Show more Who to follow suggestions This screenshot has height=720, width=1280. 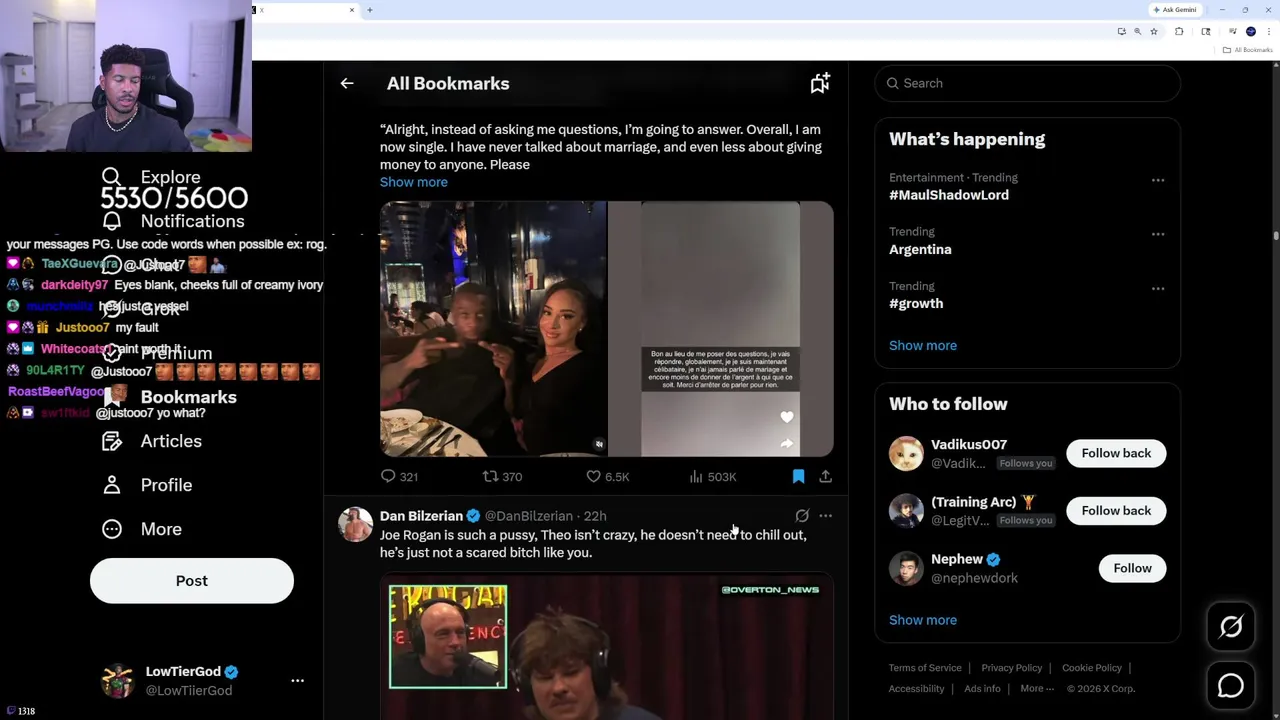click(x=923, y=620)
